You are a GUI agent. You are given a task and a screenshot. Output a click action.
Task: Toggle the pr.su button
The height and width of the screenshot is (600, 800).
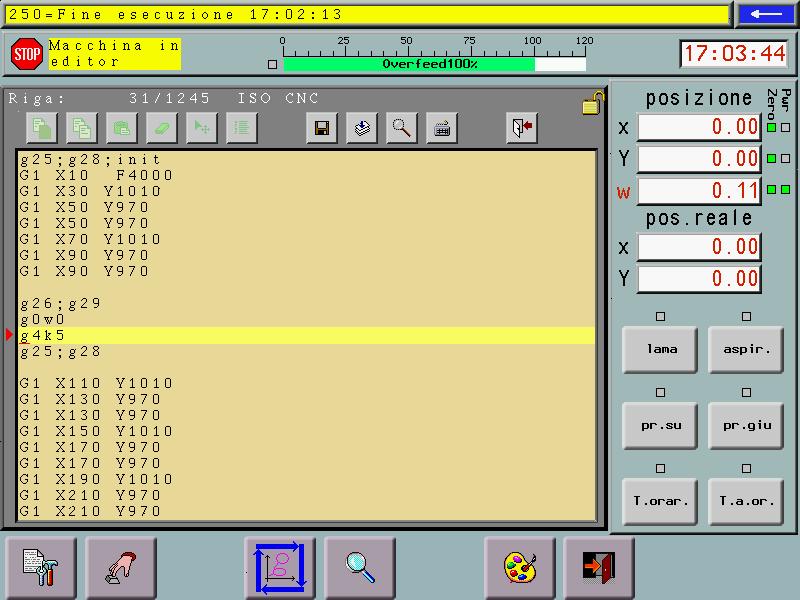(660, 425)
